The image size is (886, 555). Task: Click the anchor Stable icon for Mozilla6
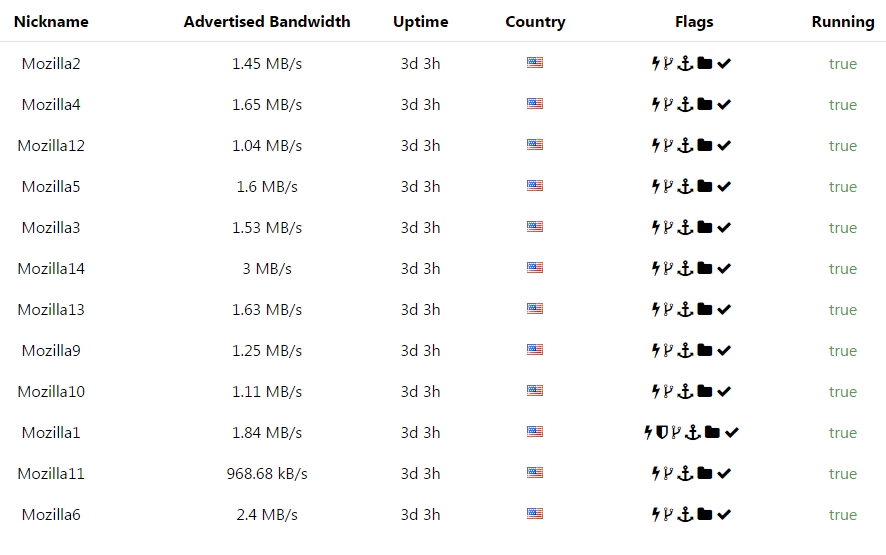point(685,514)
